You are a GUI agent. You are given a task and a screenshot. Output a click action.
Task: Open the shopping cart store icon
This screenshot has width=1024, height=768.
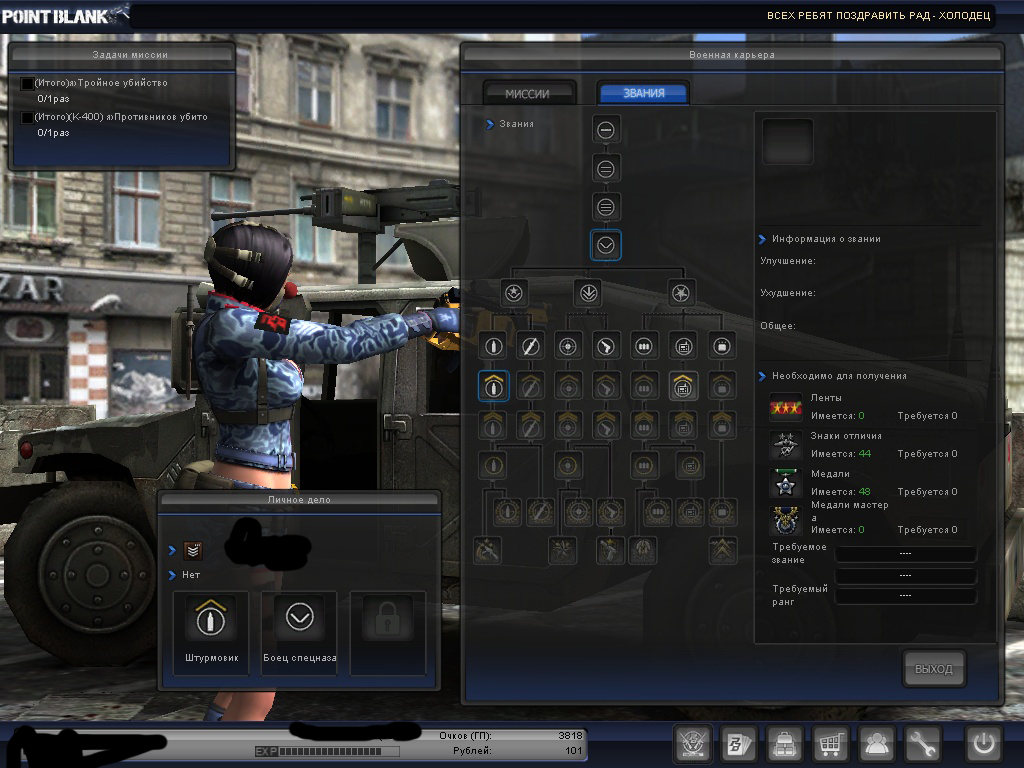830,744
